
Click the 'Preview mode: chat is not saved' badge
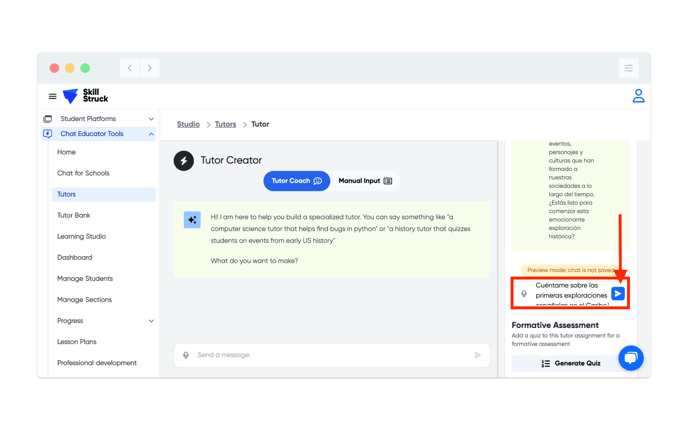click(x=571, y=270)
